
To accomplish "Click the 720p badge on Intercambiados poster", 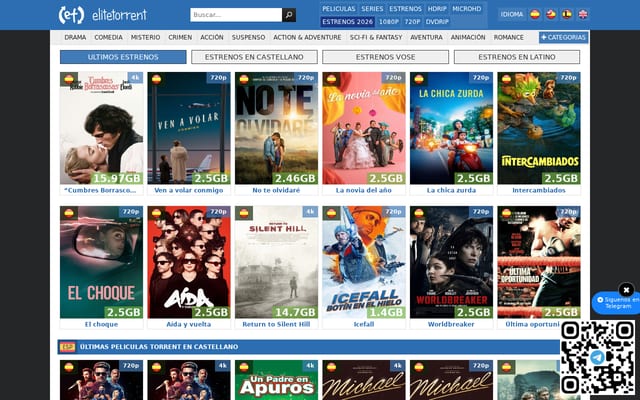I will [x=568, y=78].
